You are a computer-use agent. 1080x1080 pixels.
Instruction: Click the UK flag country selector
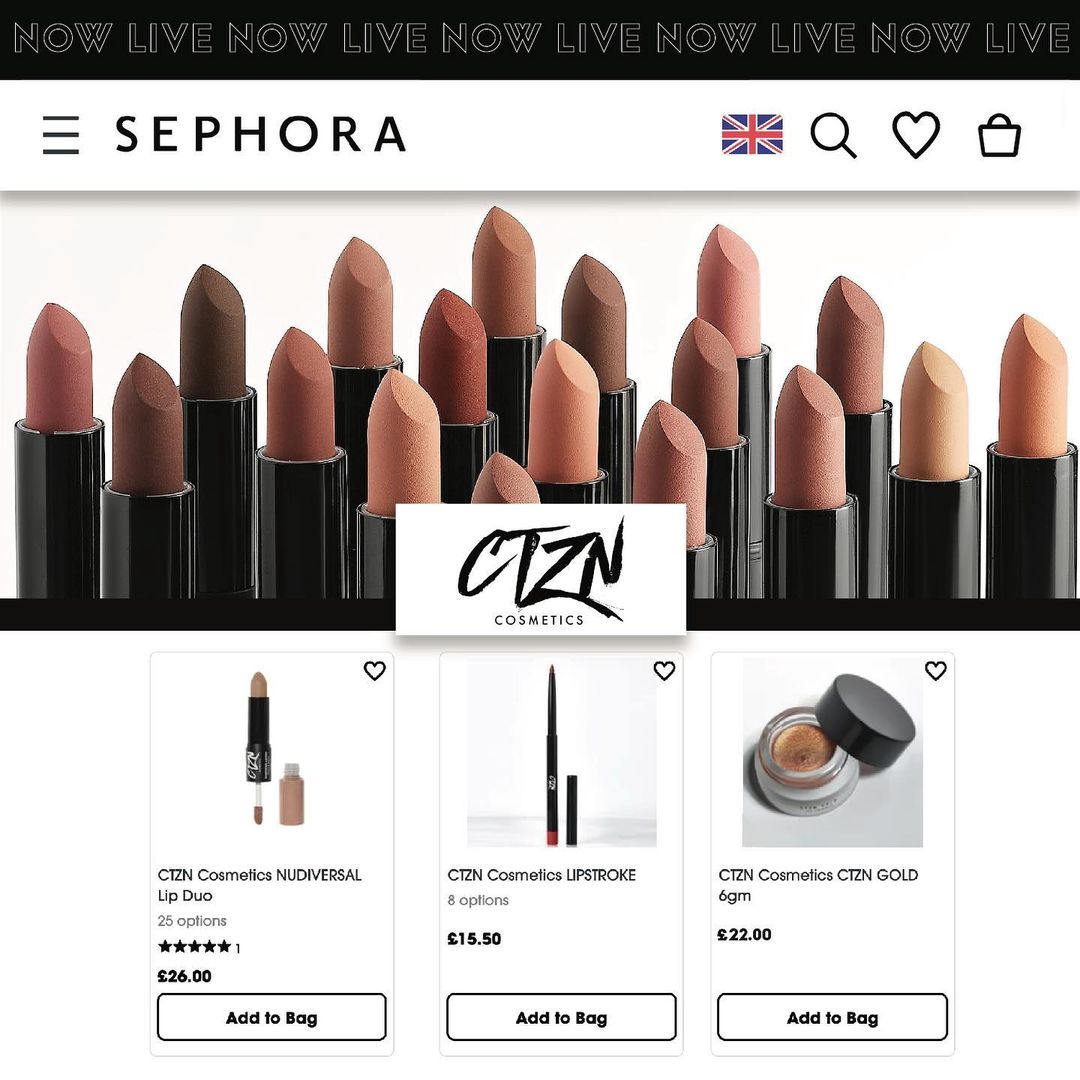pyautogui.click(x=751, y=134)
